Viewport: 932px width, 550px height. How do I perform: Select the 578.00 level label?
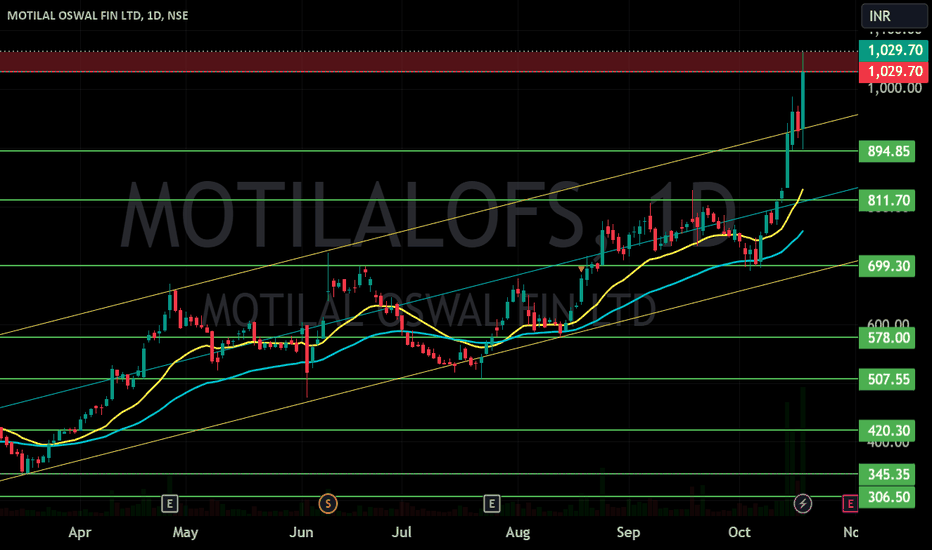pyautogui.click(x=887, y=338)
